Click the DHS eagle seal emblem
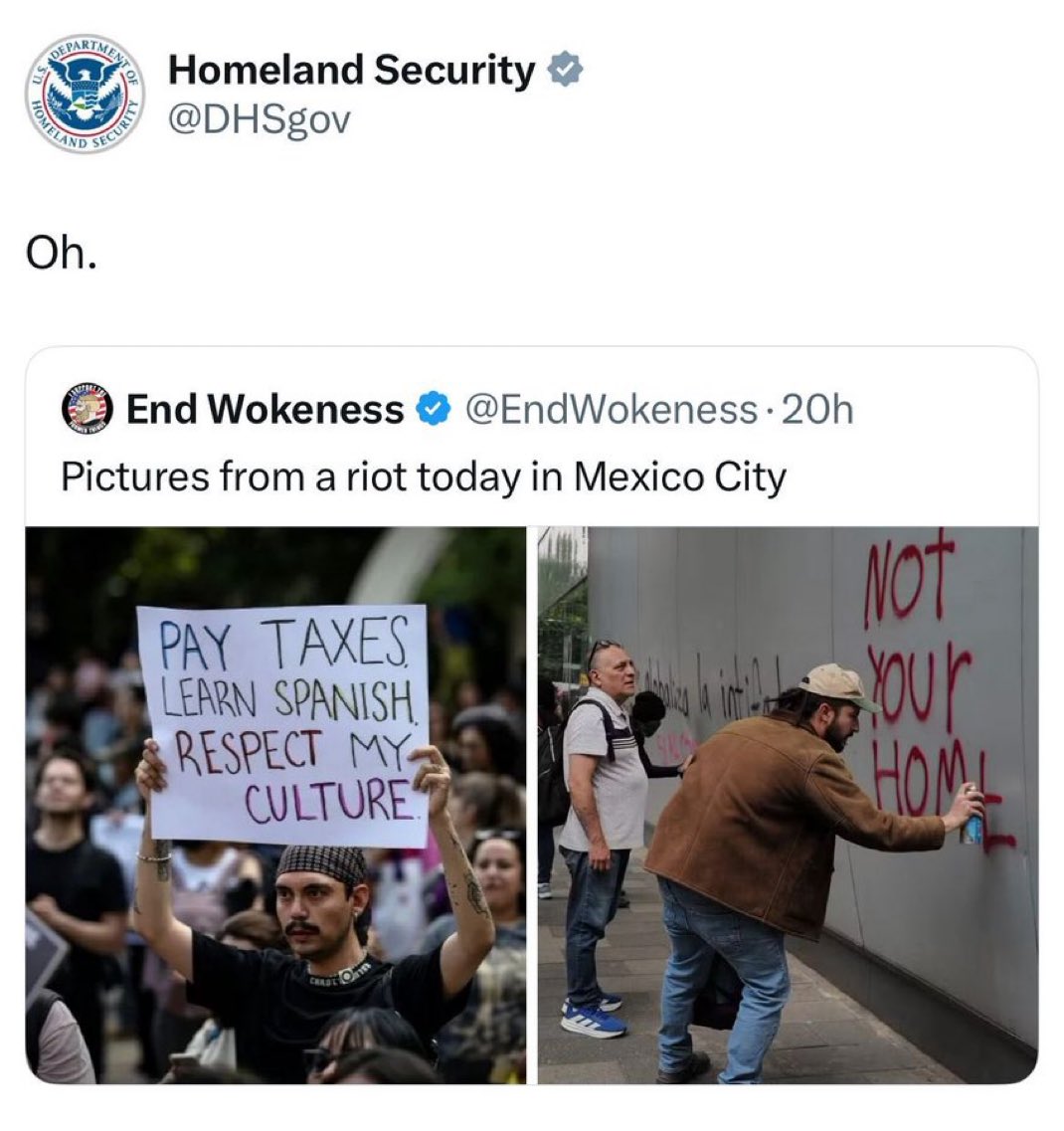The image size is (1064, 1131). [88, 91]
